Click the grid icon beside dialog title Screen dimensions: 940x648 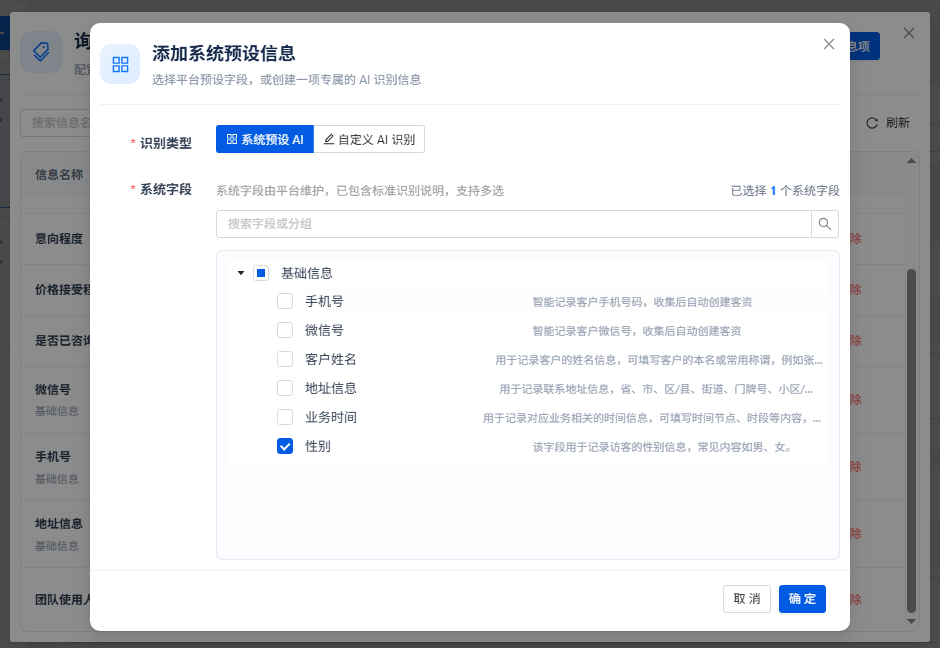pos(120,64)
